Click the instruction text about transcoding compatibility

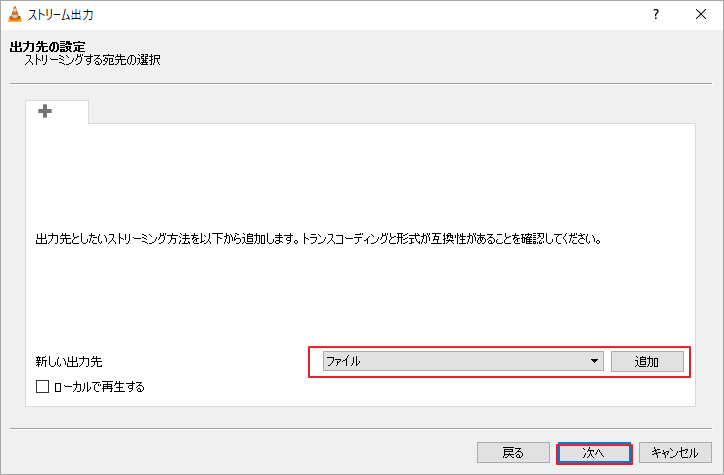pos(319,239)
